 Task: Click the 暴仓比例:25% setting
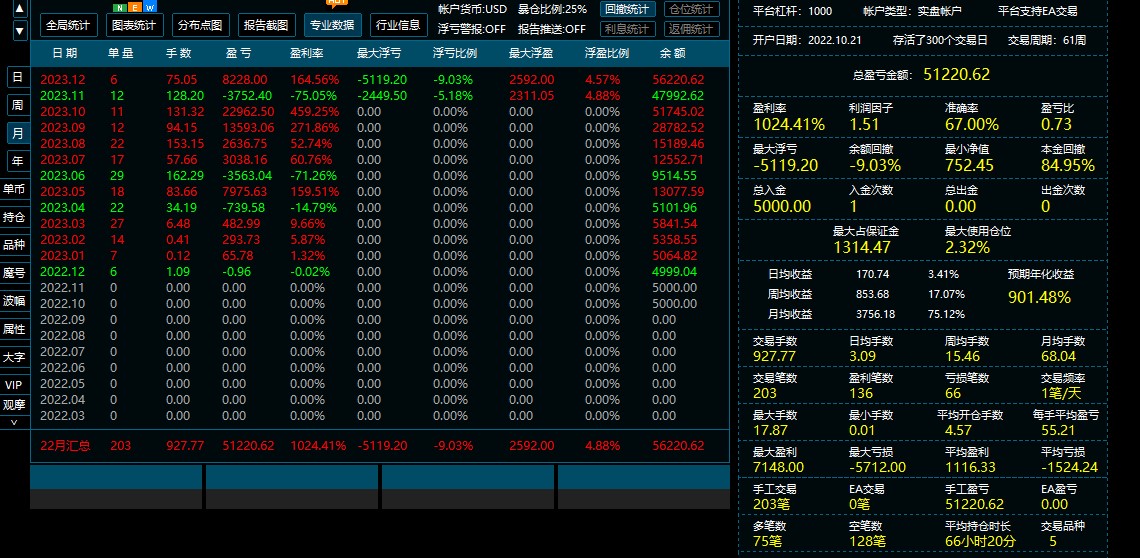click(x=553, y=9)
